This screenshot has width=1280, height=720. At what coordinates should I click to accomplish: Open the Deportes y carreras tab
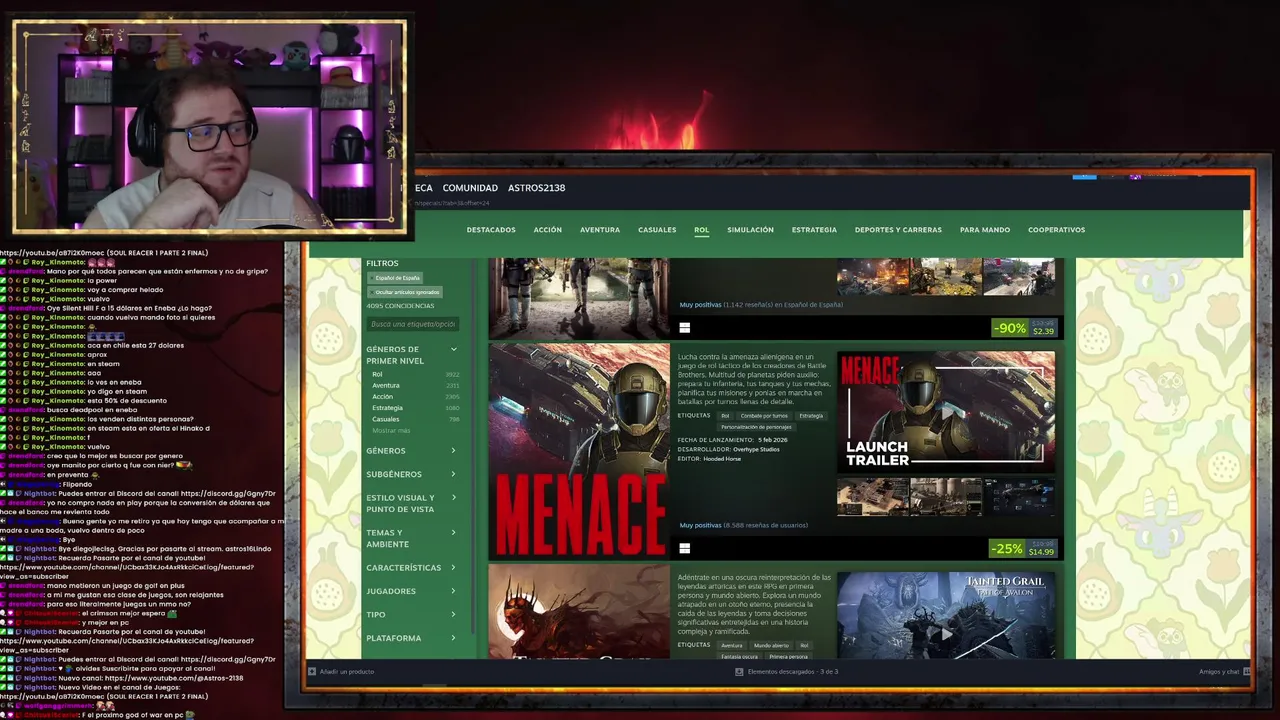[898, 230]
